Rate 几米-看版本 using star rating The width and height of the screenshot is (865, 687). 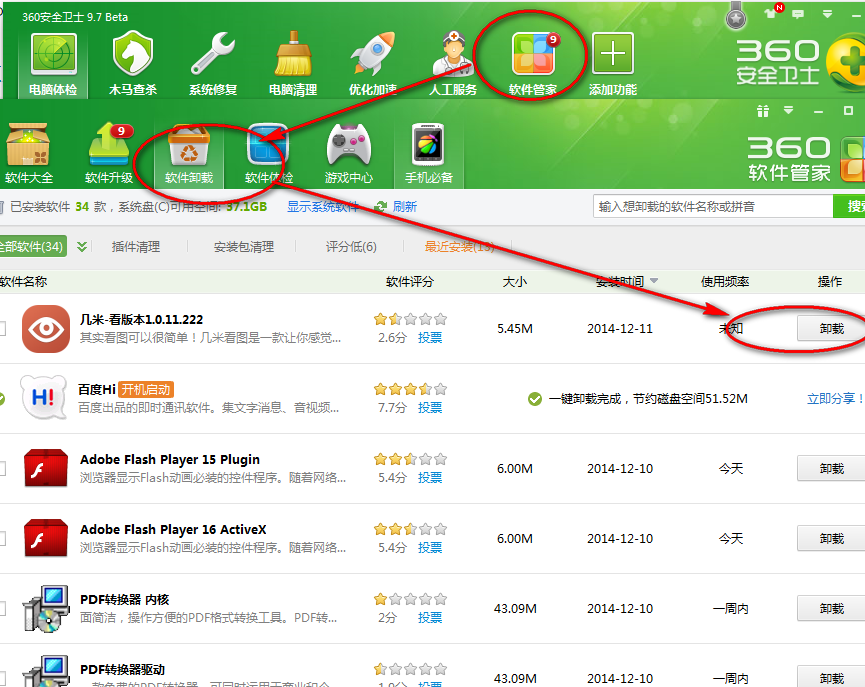tap(410, 319)
